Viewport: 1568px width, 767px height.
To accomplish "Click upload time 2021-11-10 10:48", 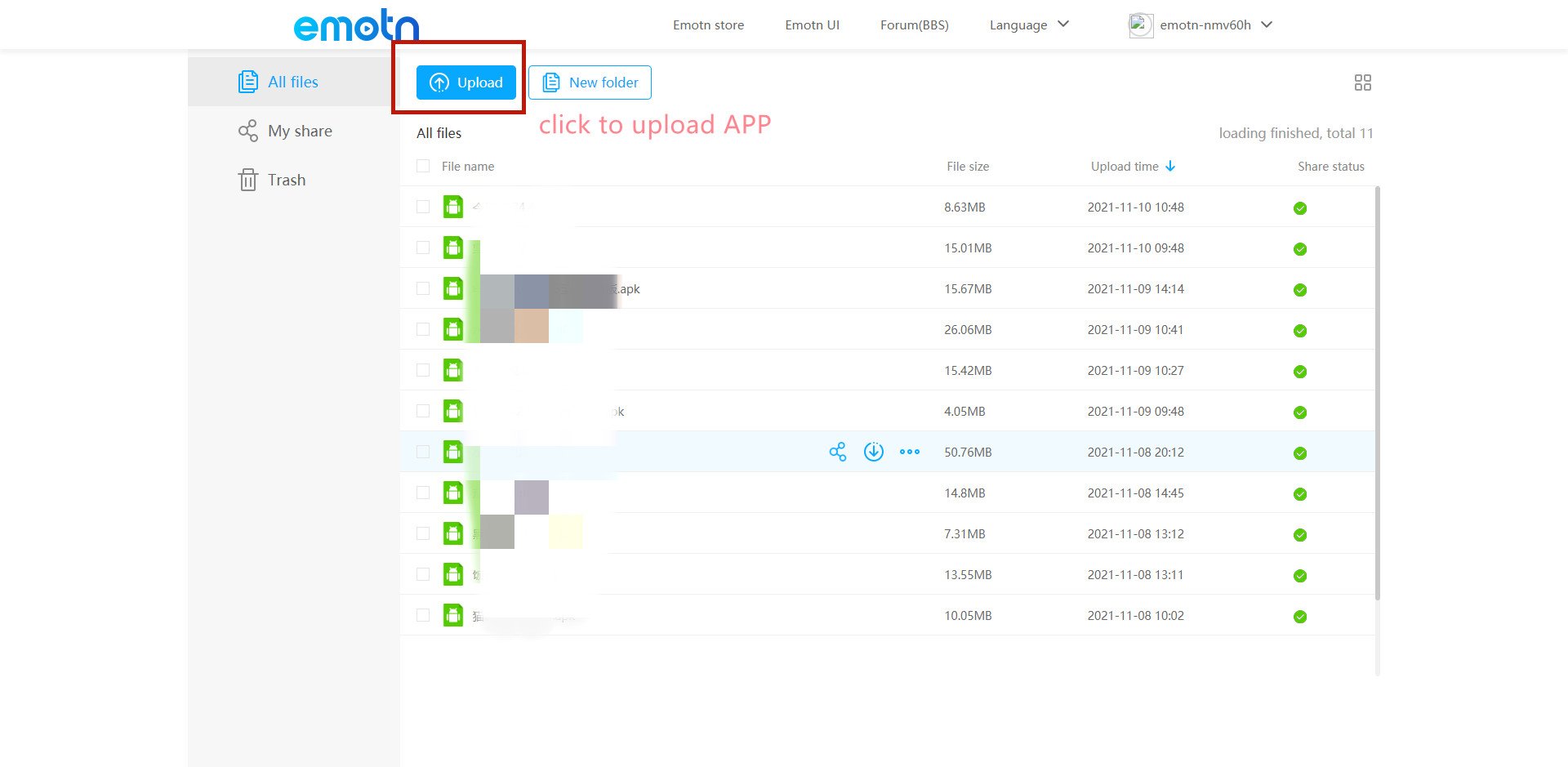I will (x=1135, y=207).
